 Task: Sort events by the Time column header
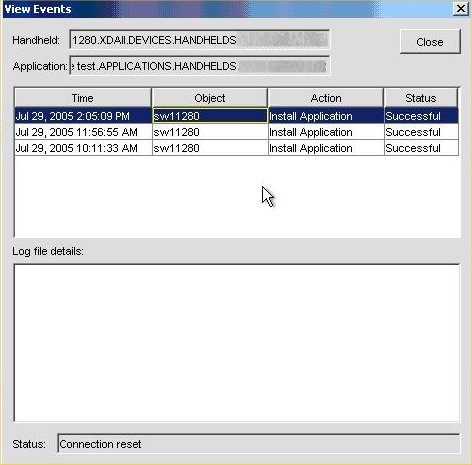pos(83,98)
